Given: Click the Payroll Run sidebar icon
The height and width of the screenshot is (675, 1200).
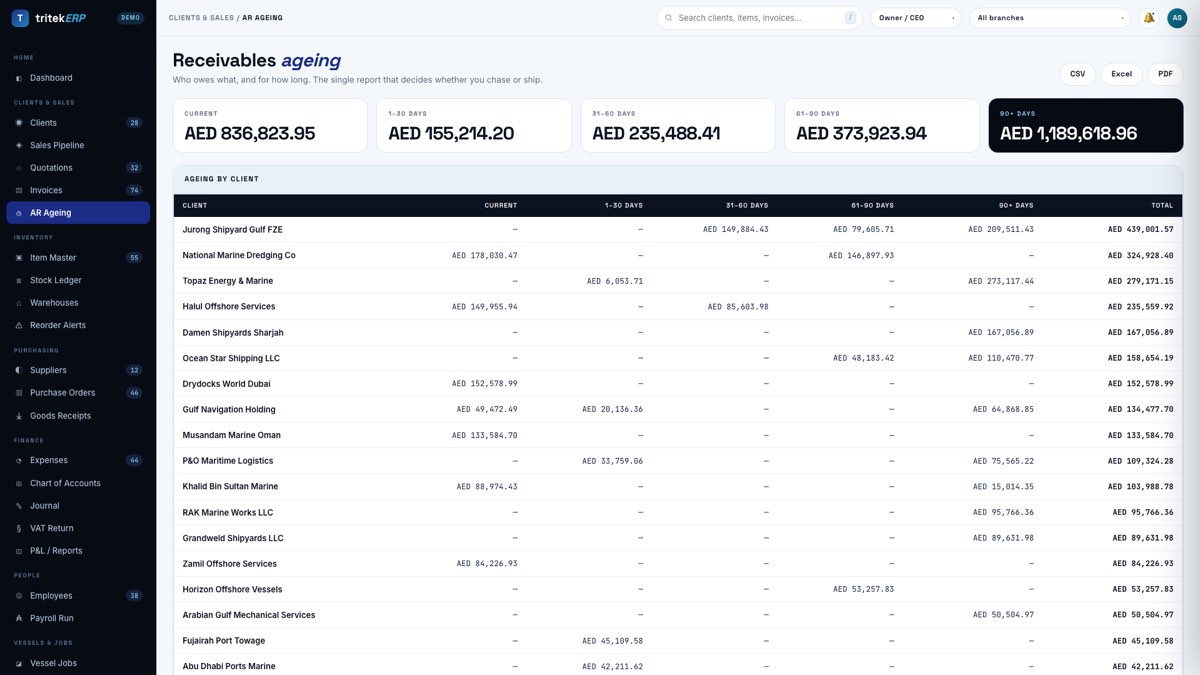Looking at the screenshot, I should 19,618.
